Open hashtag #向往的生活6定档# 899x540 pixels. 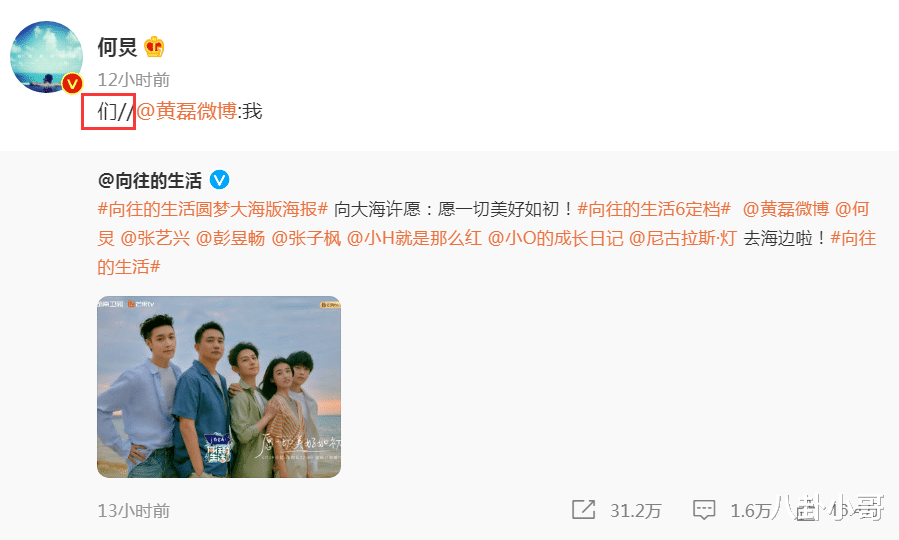click(x=654, y=209)
